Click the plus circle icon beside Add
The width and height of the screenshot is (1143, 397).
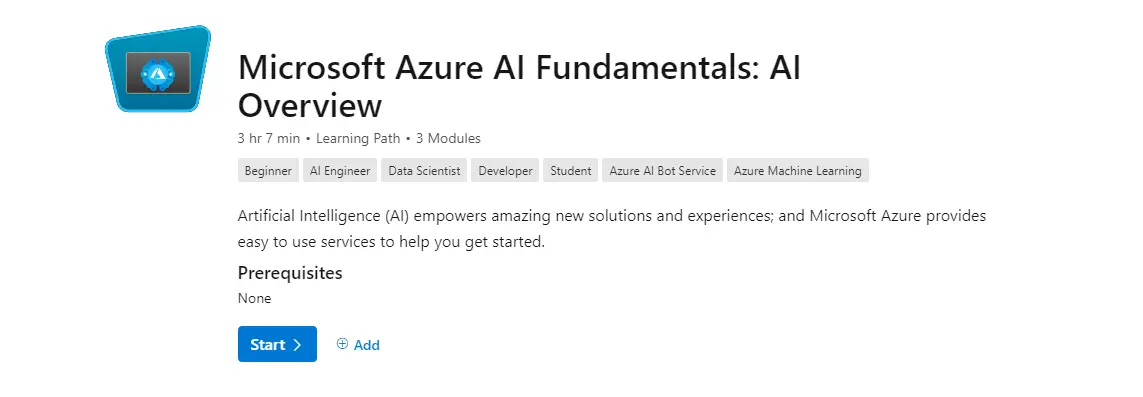[x=343, y=344]
